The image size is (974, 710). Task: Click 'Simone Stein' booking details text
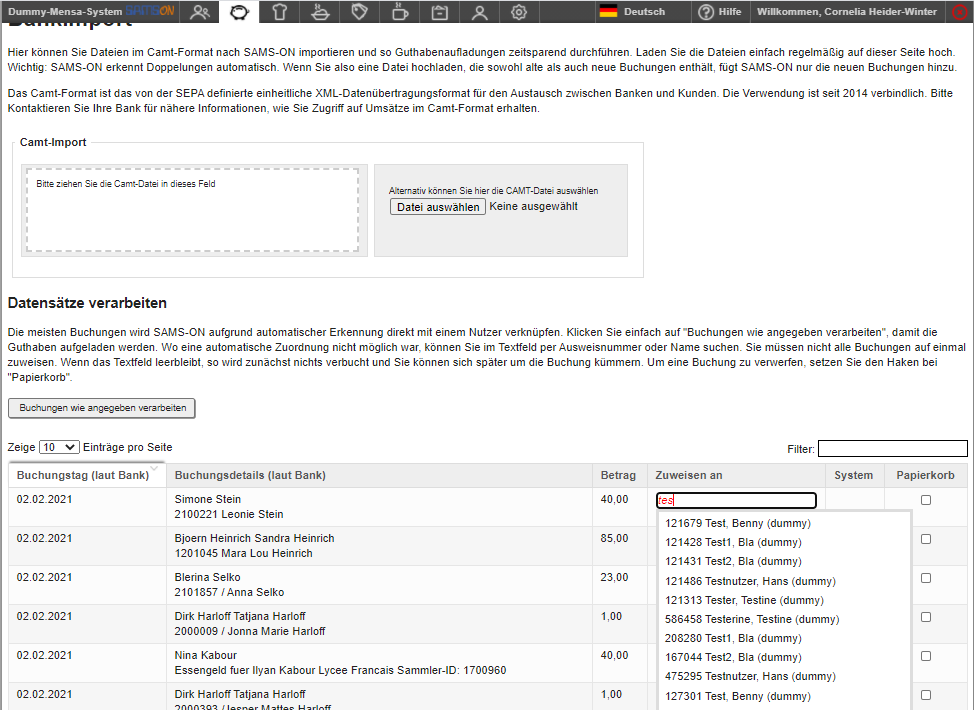[x=207, y=499]
